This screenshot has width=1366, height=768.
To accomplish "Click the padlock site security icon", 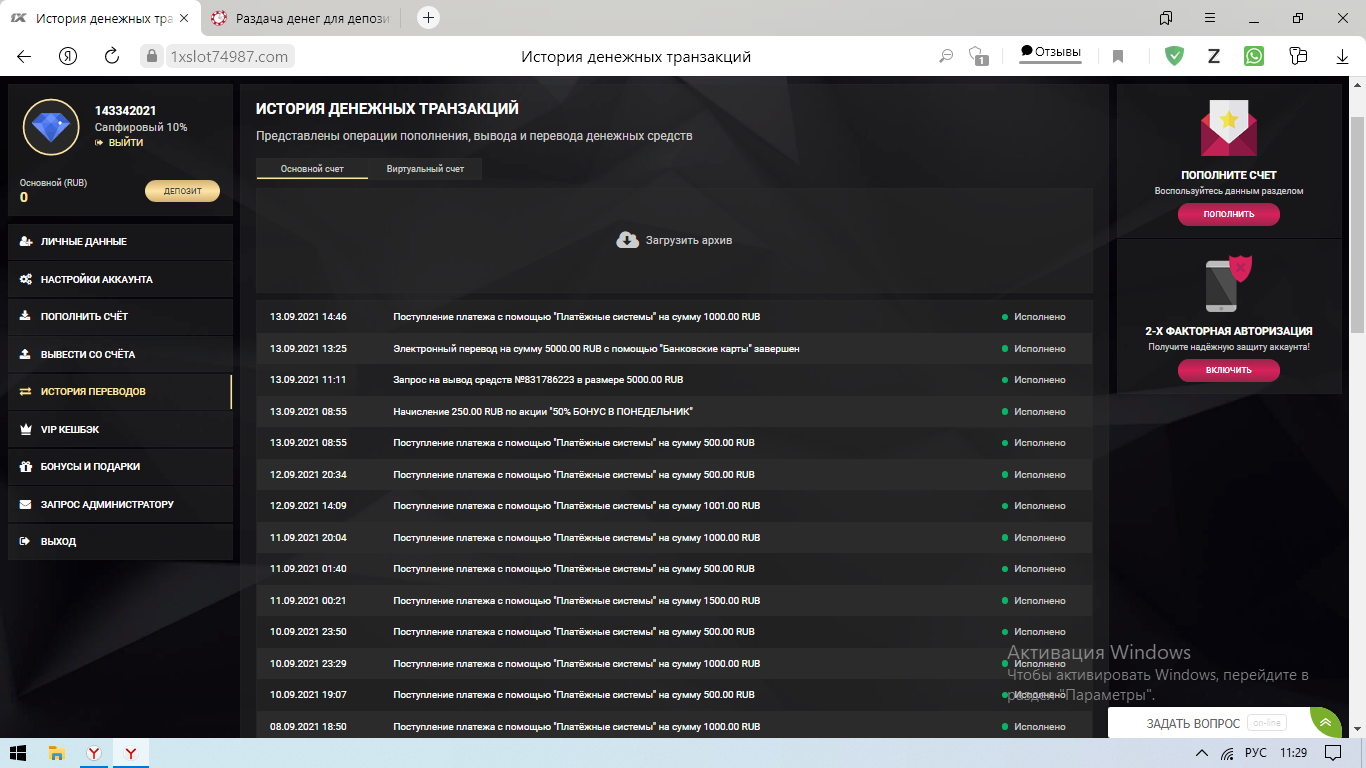I will tap(152, 57).
